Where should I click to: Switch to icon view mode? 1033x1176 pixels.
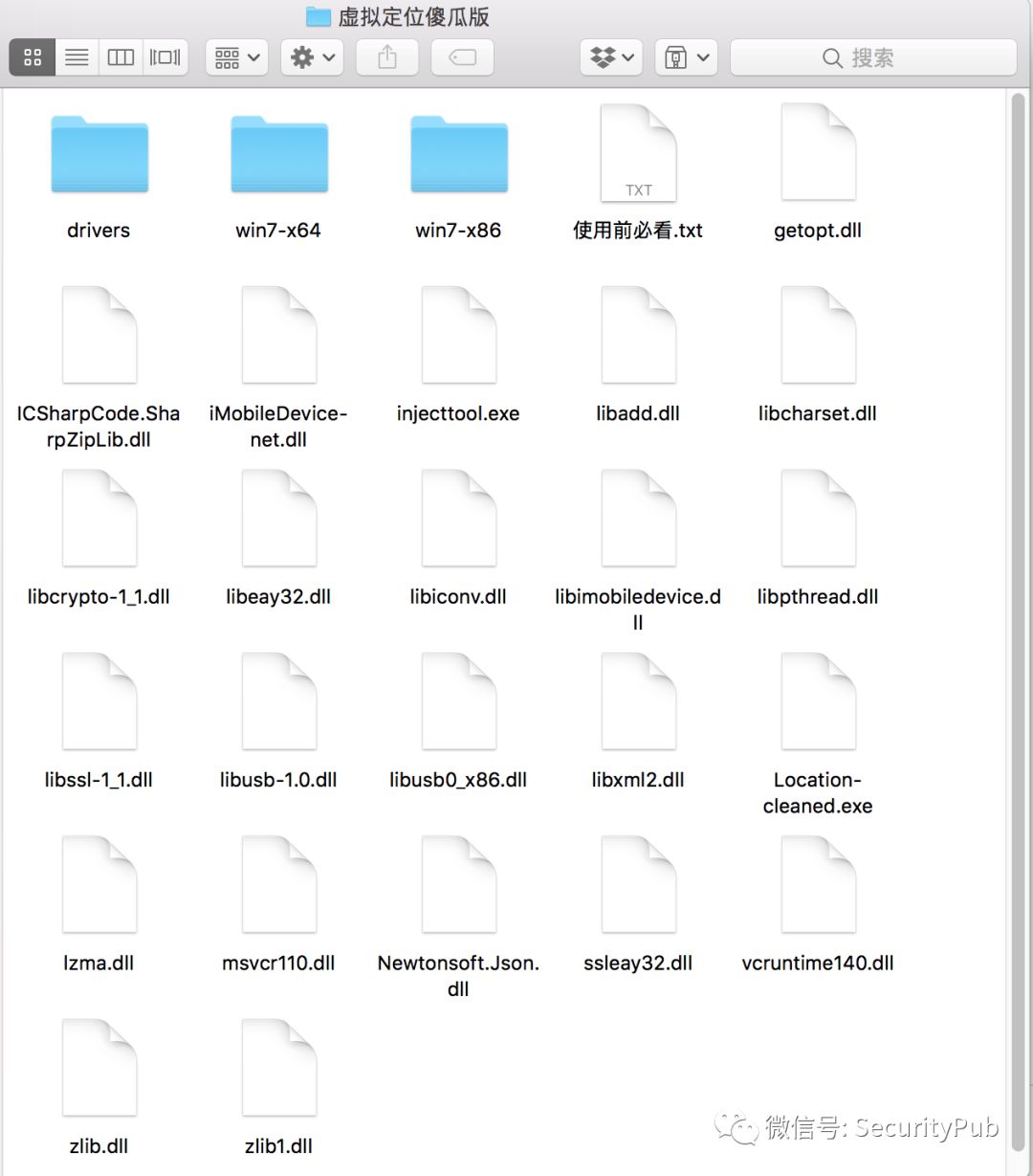[x=33, y=57]
